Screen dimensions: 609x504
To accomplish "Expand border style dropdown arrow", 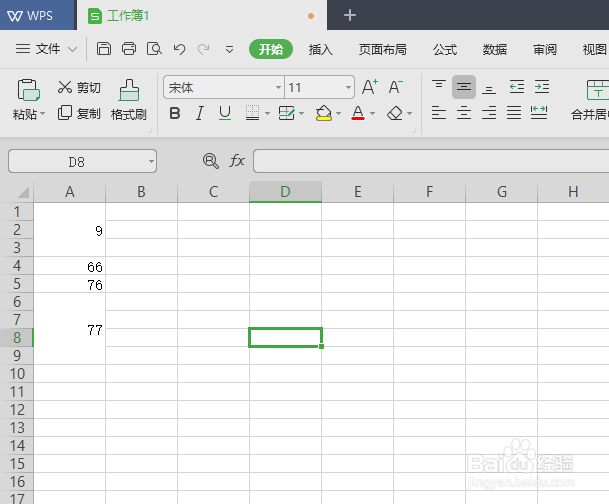I will pyautogui.click(x=267, y=114).
